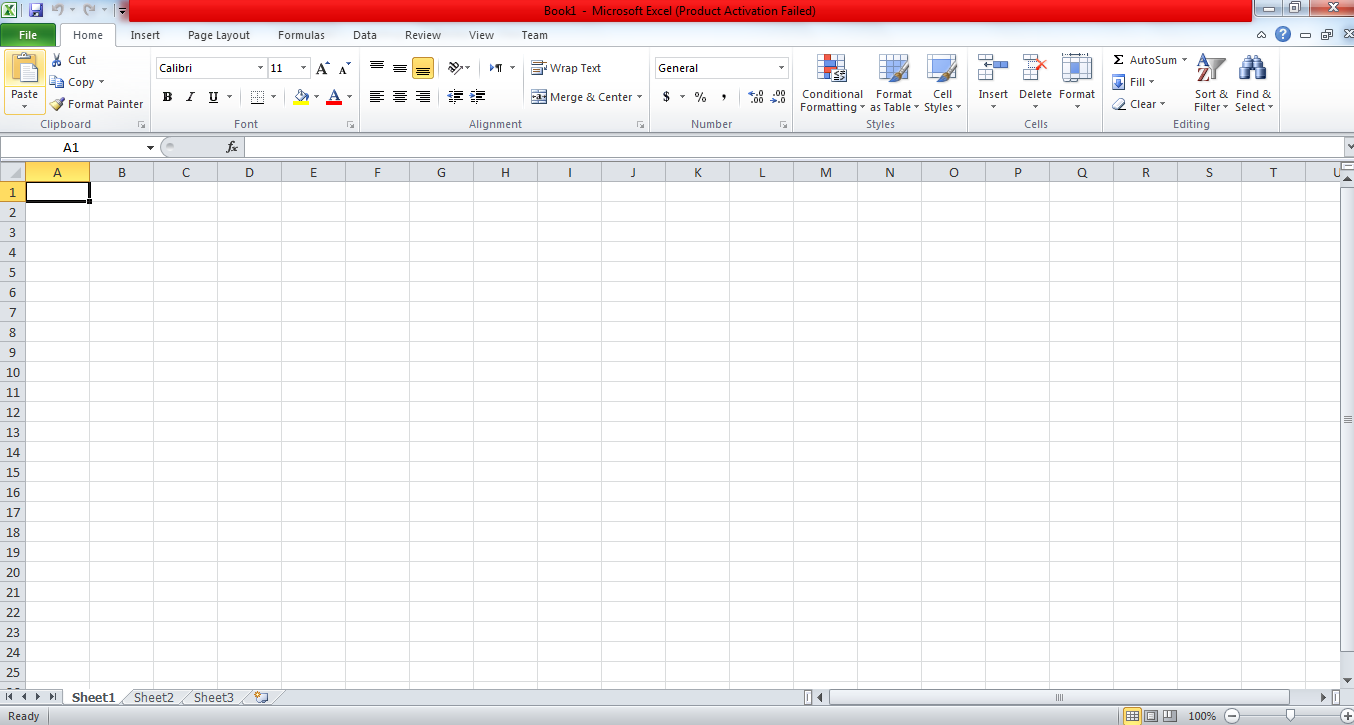Open the Name Box dropdown arrow
Image resolution: width=1354 pixels, height=725 pixels.
coord(150,147)
